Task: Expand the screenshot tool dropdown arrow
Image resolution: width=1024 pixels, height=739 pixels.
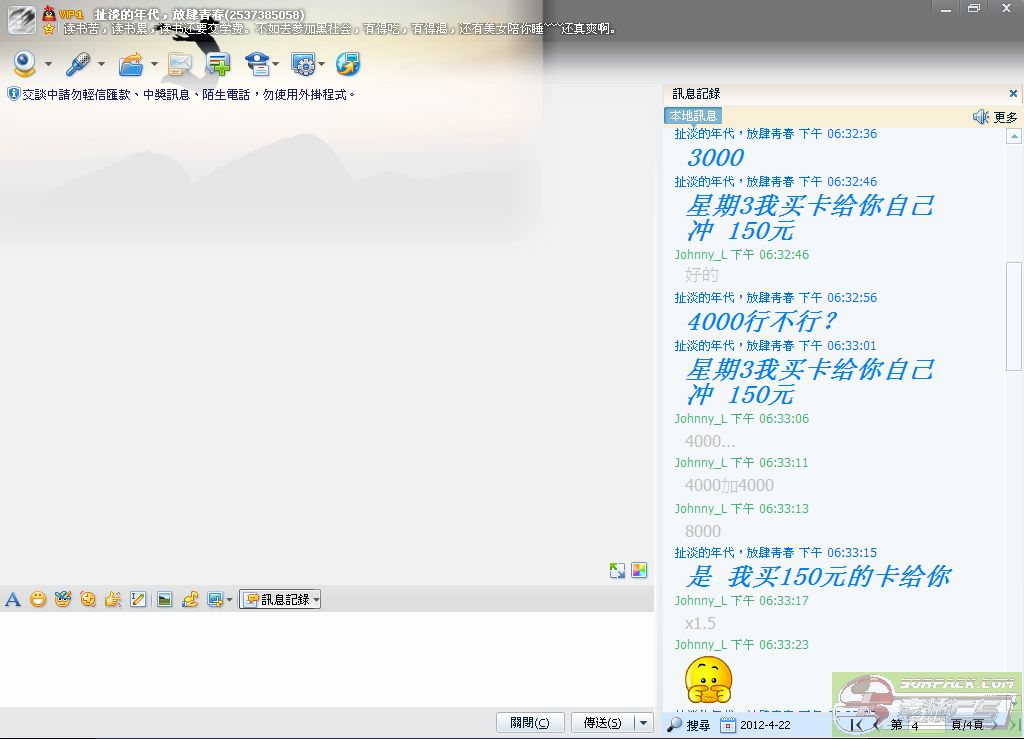Action: [x=230, y=600]
